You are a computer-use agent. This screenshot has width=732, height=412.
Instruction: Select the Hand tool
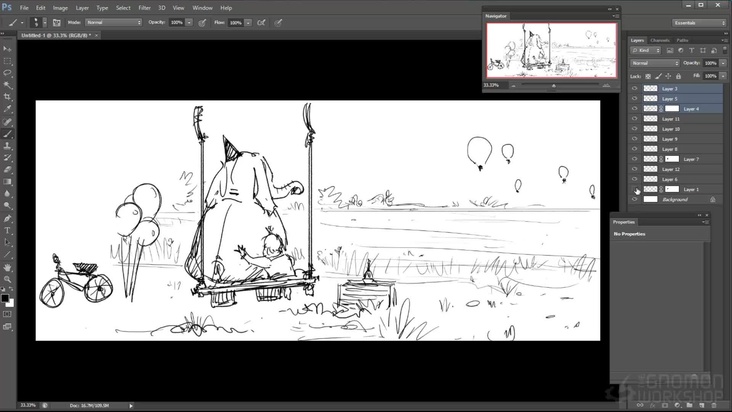click(7, 267)
